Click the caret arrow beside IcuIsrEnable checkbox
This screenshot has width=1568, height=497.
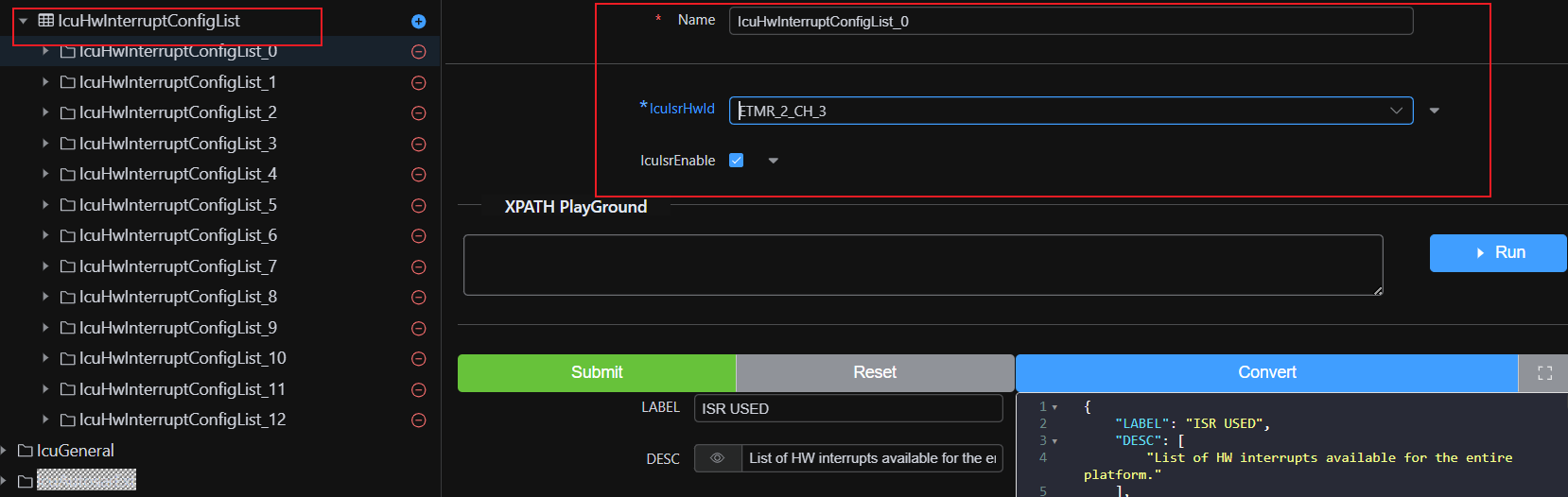tap(774, 161)
